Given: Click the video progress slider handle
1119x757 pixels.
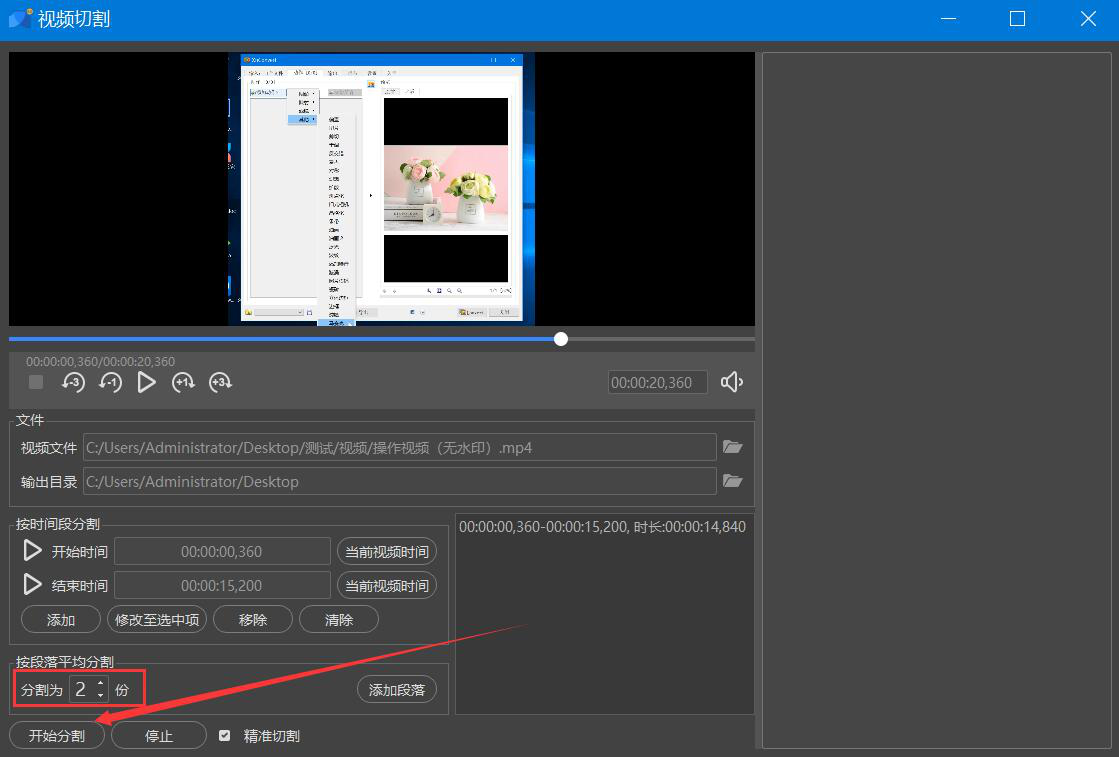Looking at the screenshot, I should coord(561,339).
